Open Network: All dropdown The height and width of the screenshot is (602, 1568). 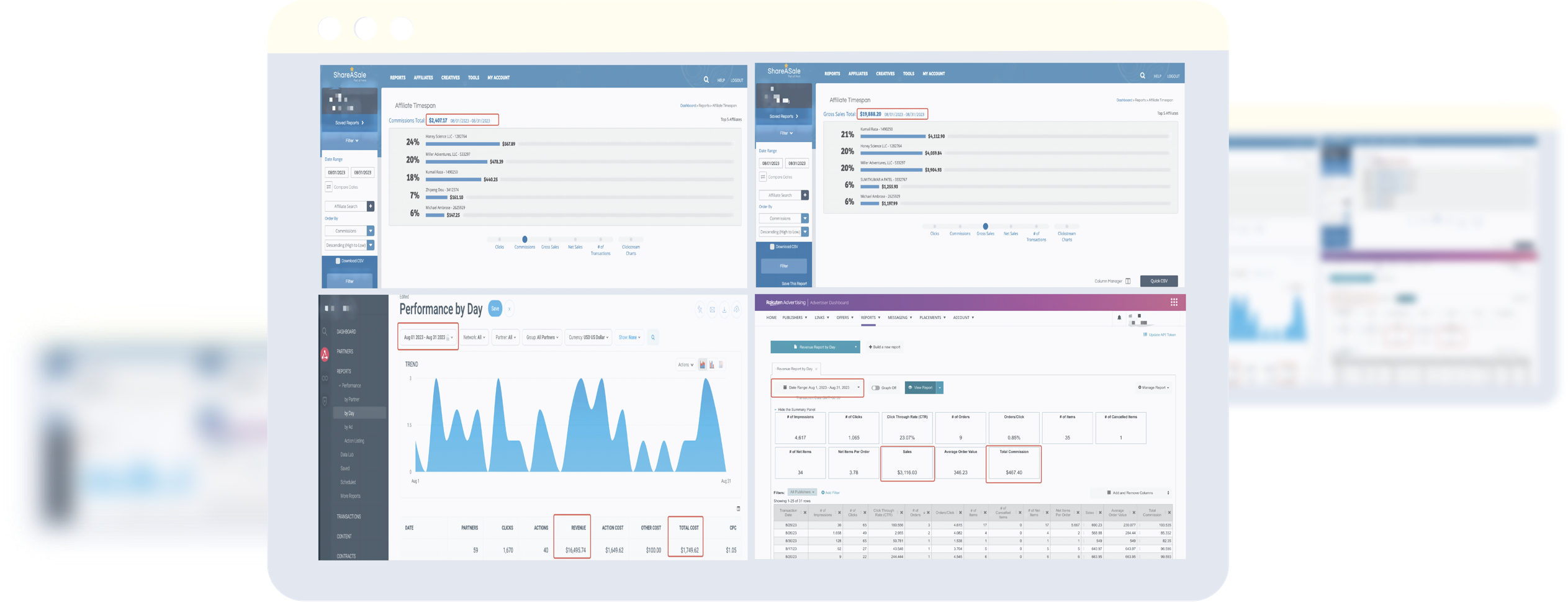point(474,338)
